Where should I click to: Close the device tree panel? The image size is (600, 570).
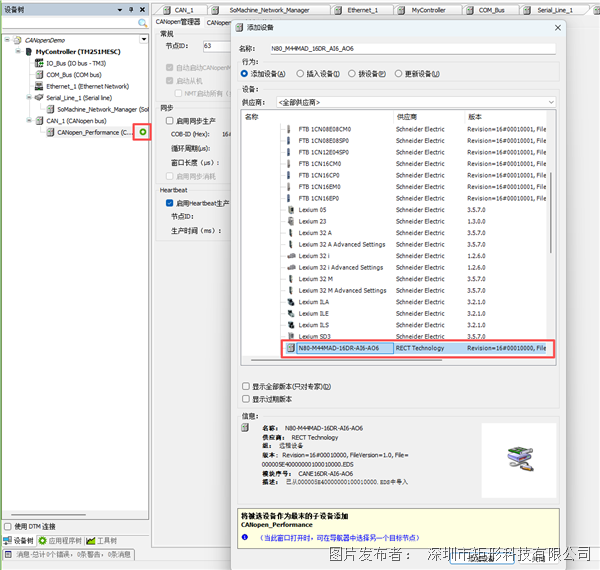point(142,10)
